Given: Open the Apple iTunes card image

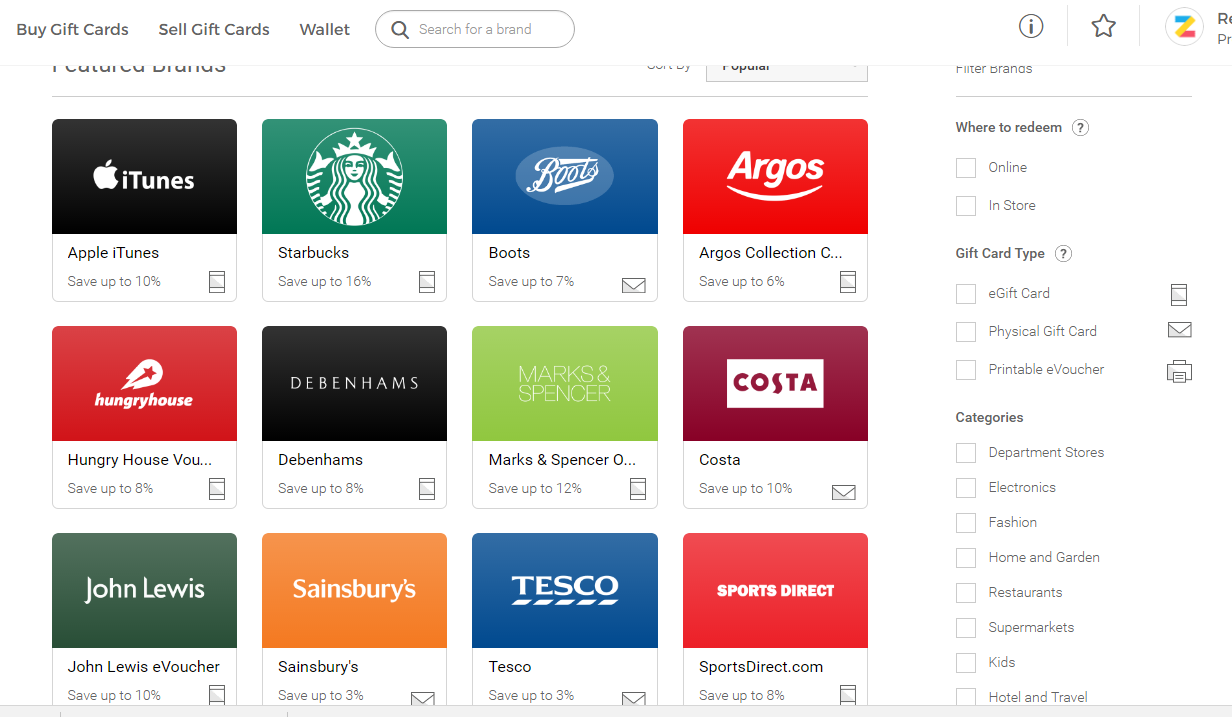Looking at the screenshot, I should (x=144, y=177).
